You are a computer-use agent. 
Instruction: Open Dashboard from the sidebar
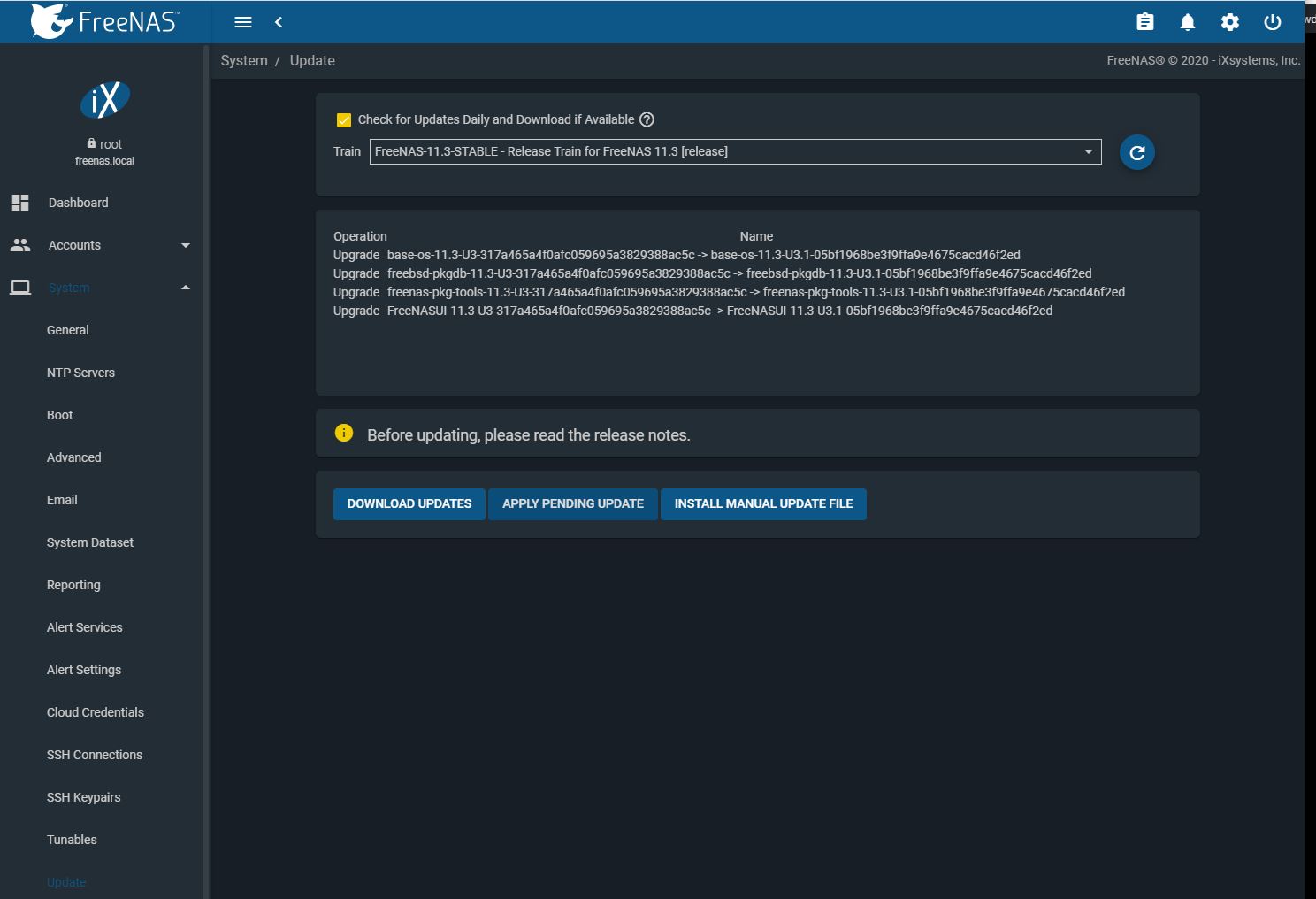78,203
